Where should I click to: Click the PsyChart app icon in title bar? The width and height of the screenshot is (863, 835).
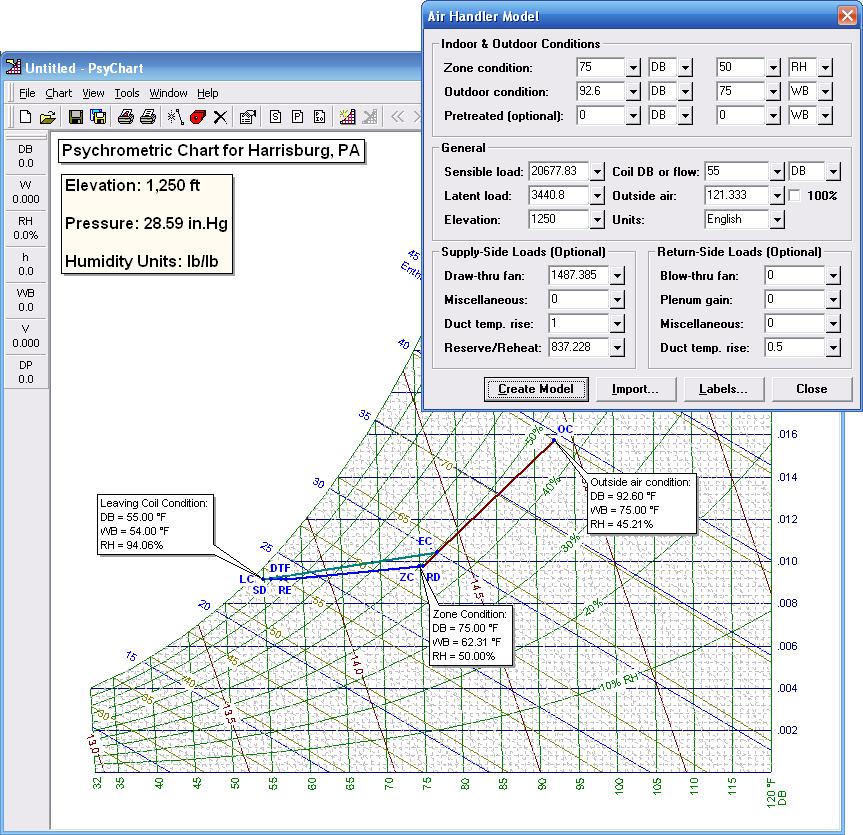pyautogui.click(x=13, y=67)
